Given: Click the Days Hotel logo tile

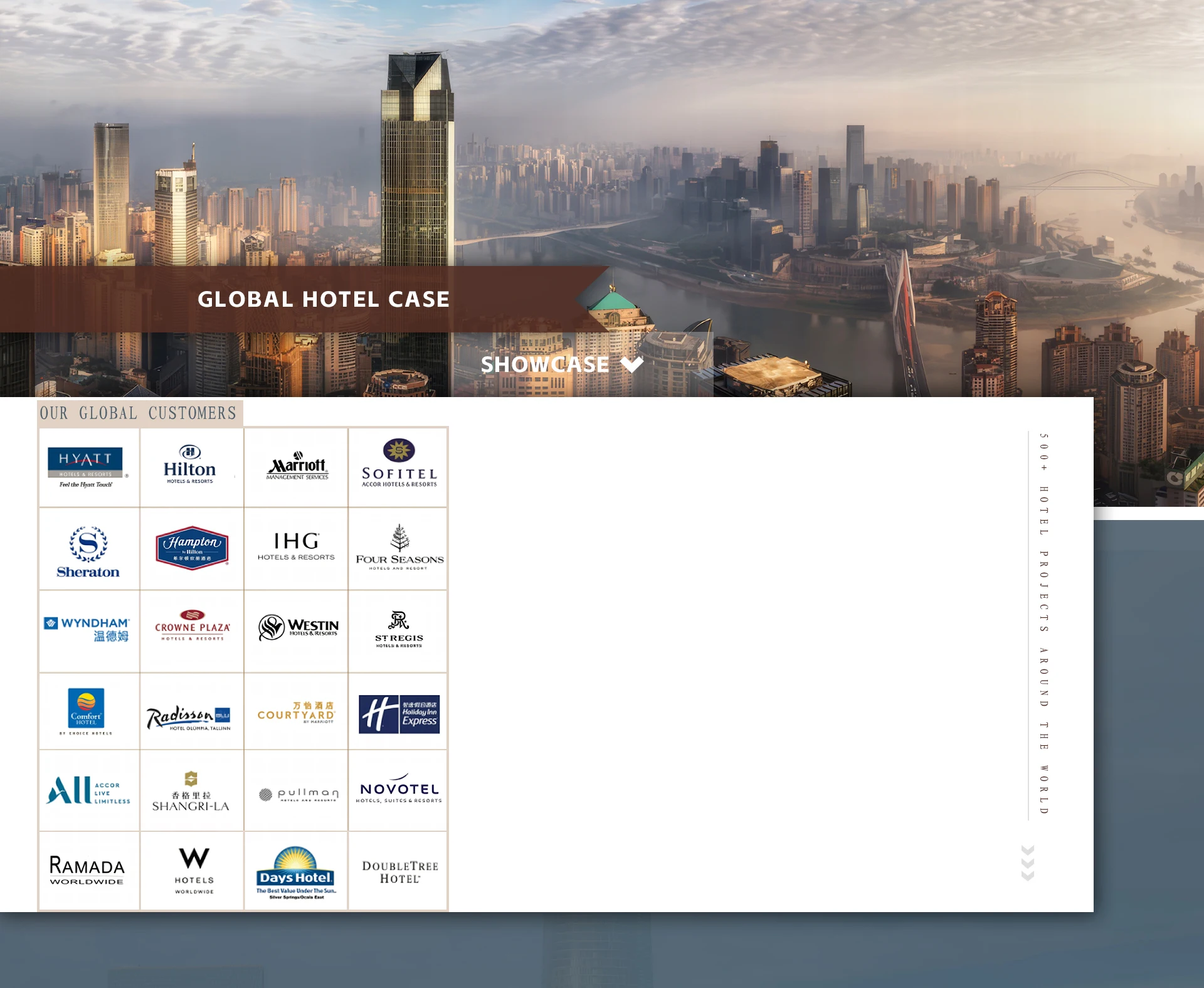Looking at the screenshot, I should click(296, 871).
